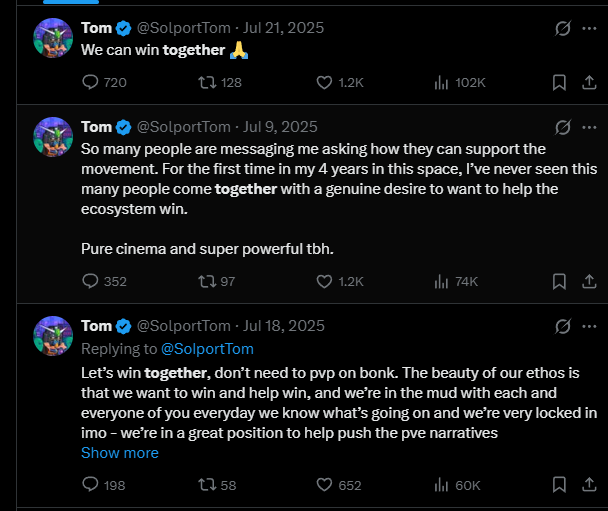Expand the Jul 18 tweet with Show more
The width and height of the screenshot is (608, 511).
point(120,453)
